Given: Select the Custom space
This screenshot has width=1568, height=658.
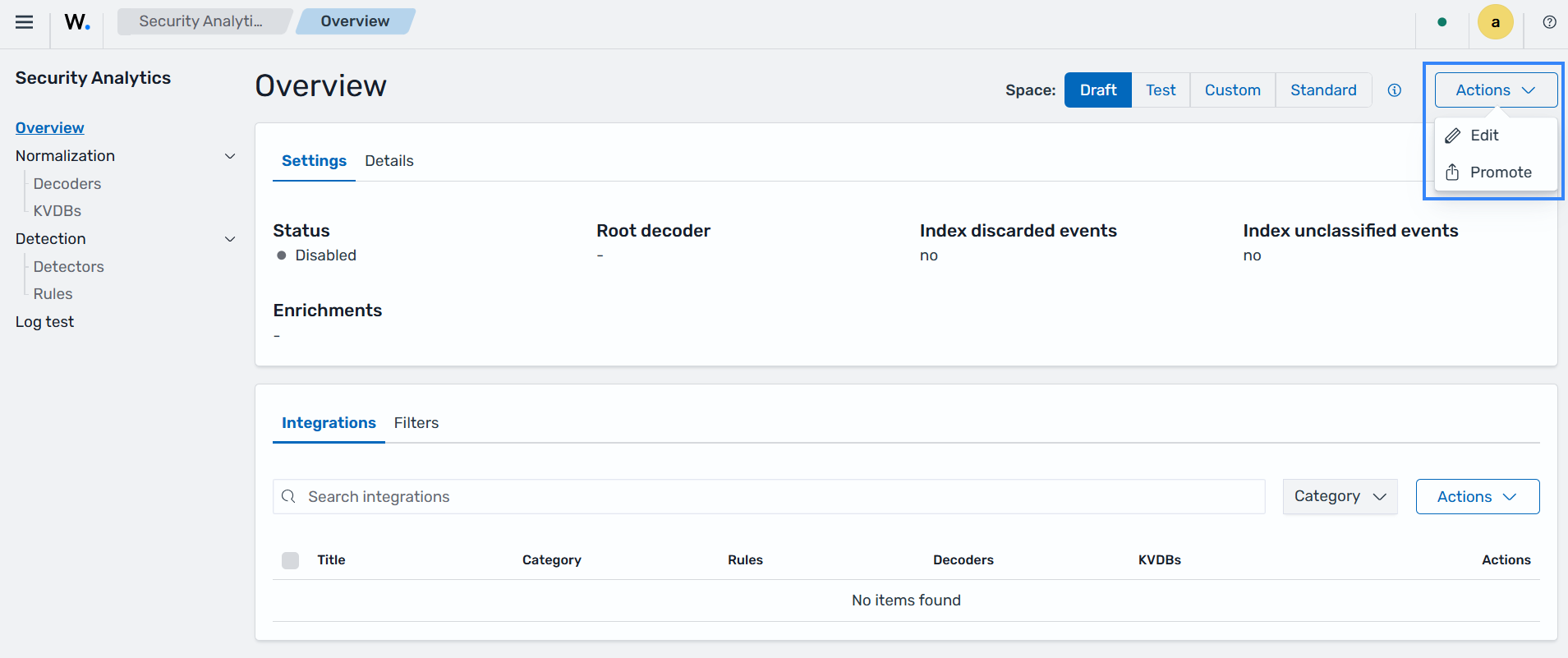Looking at the screenshot, I should [1232, 90].
